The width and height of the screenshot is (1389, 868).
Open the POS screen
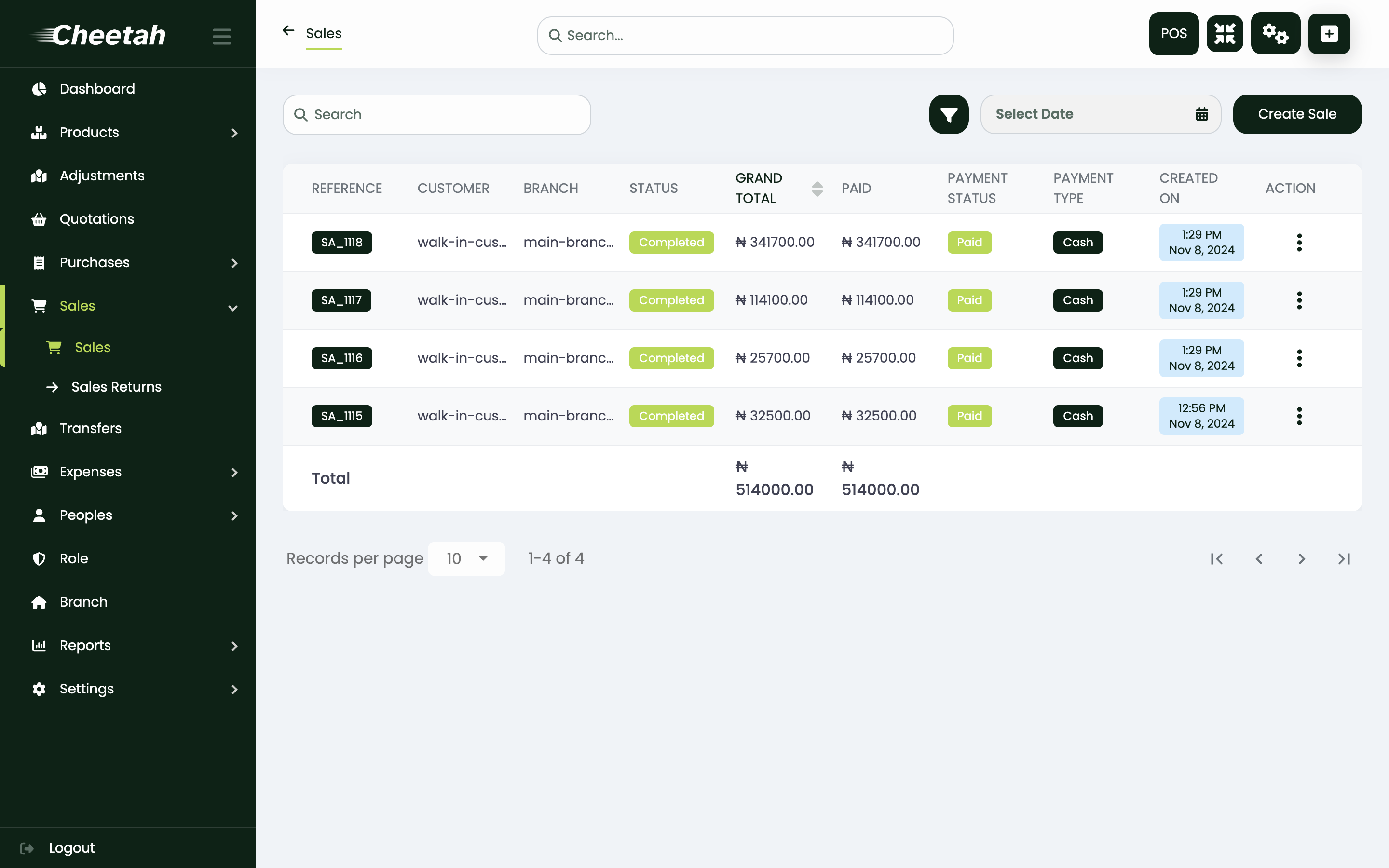click(1173, 33)
